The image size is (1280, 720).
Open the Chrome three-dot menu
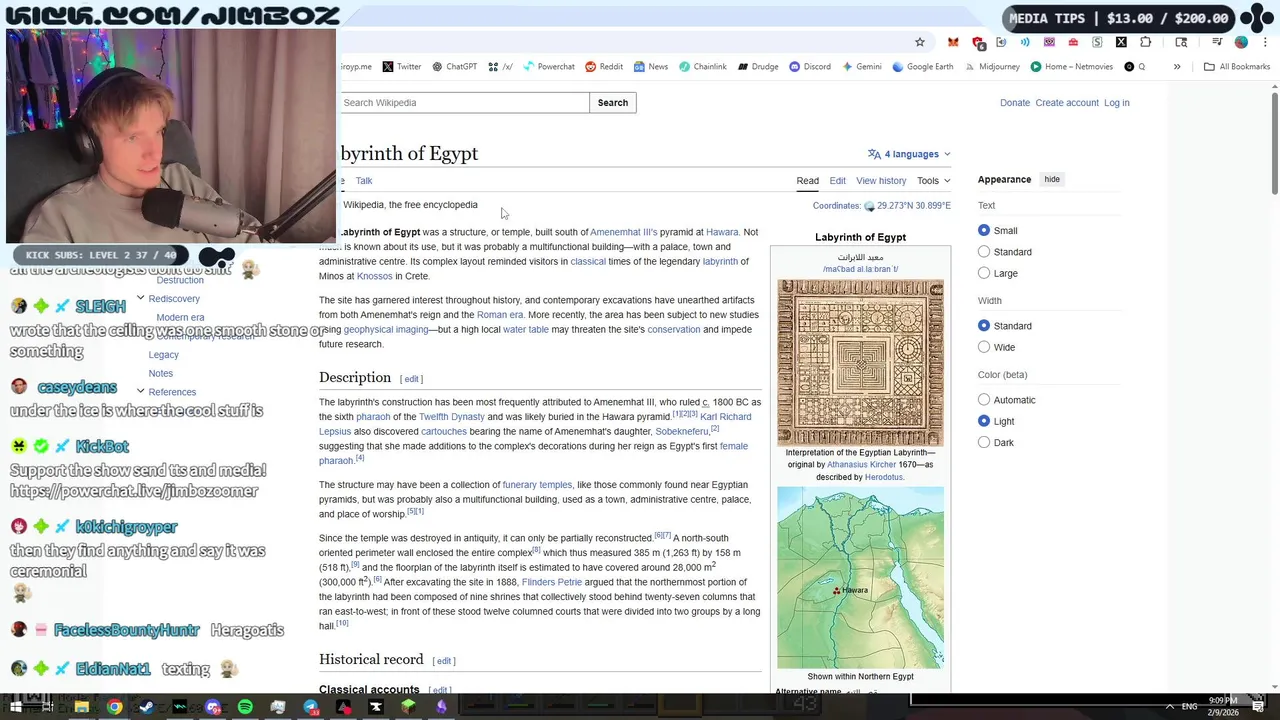click(1264, 42)
